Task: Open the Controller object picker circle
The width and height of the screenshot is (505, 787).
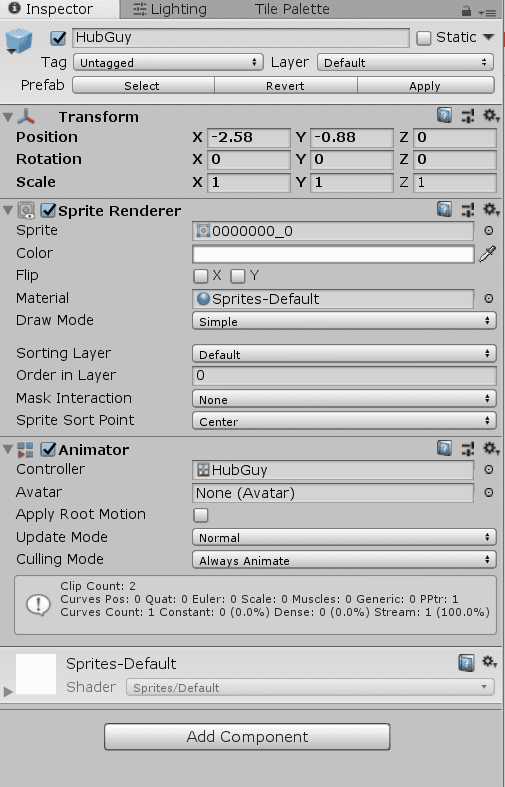Action: (488, 470)
